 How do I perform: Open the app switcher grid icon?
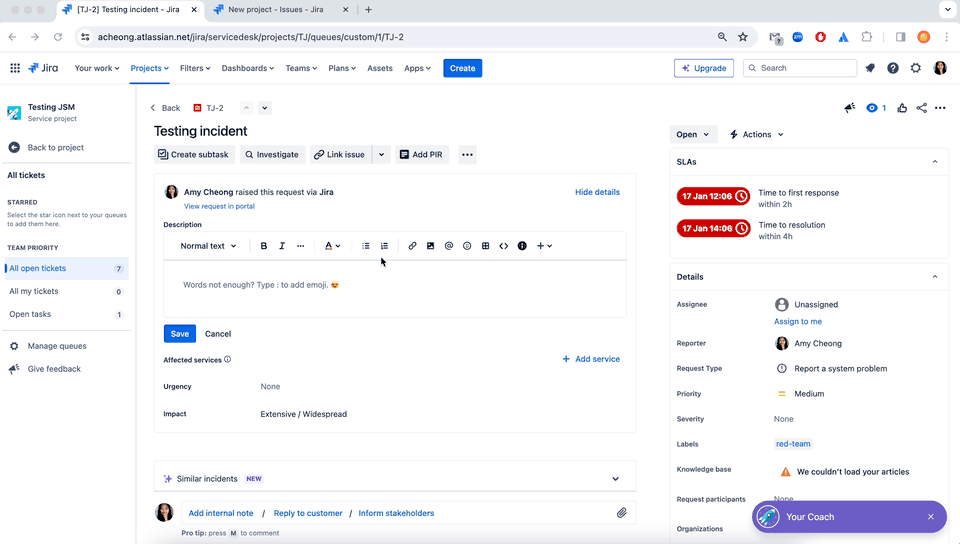click(15, 68)
